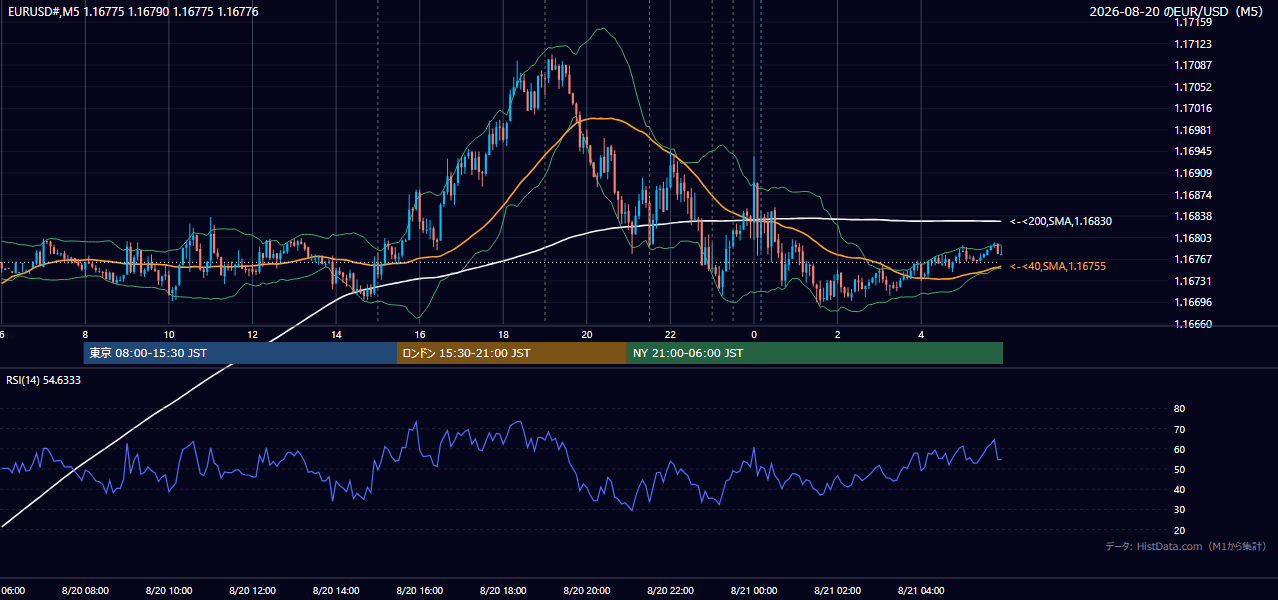This screenshot has height=600, width=1278.
Task: Click the 40 SMA 1.16755 label
Action: tap(1058, 266)
